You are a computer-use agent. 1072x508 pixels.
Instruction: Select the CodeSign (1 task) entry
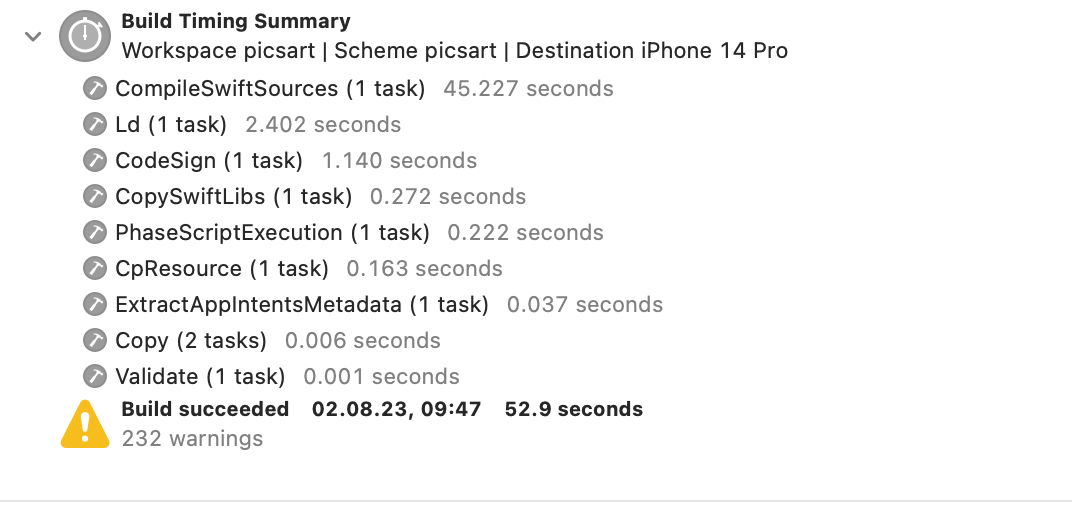click(x=280, y=160)
